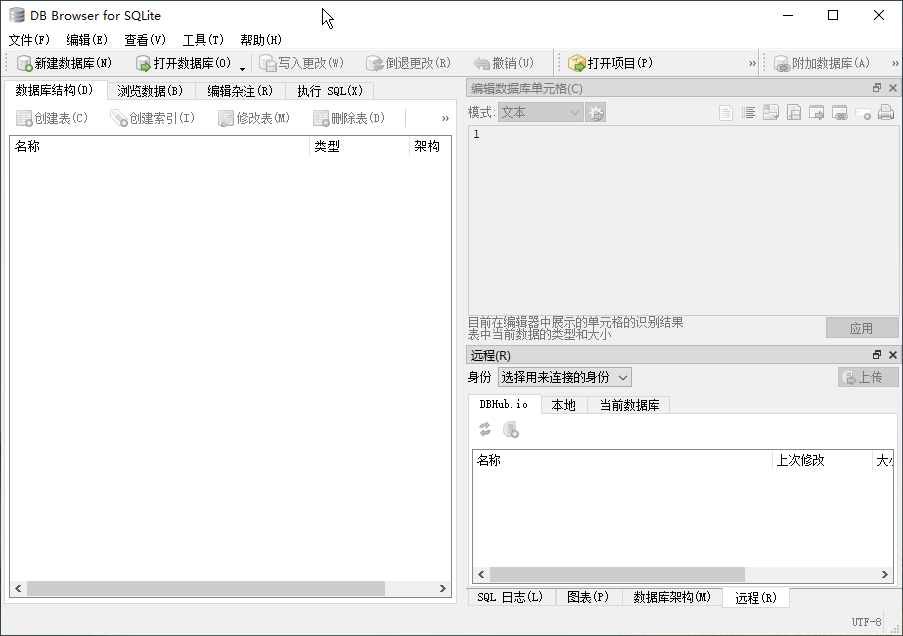Viewport: 903px width, 636px height.
Task: Click the floppy-disk save icon in the cell editor
Action: coord(794,112)
